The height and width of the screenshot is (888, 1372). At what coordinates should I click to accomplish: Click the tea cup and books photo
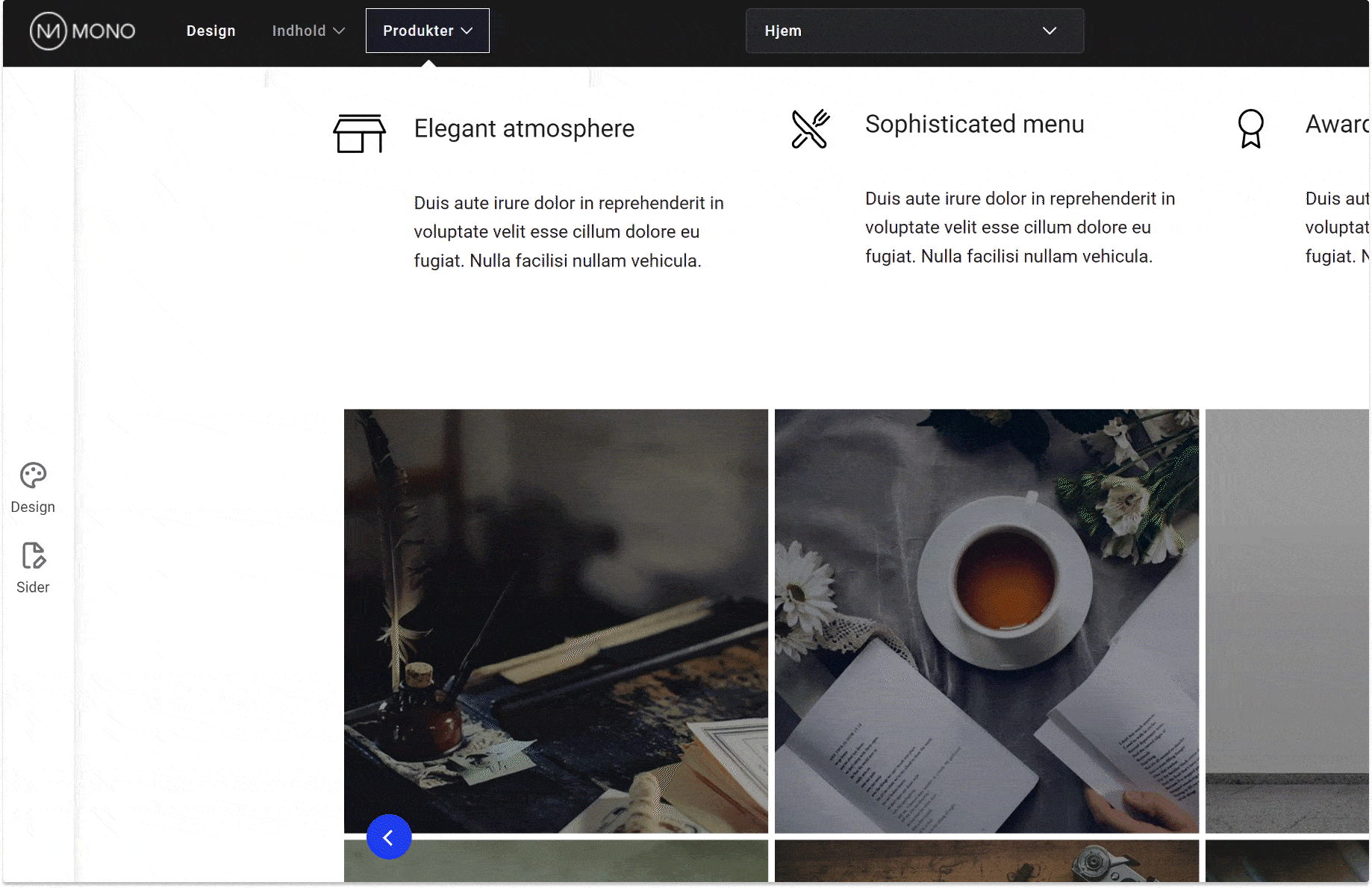click(x=986, y=620)
